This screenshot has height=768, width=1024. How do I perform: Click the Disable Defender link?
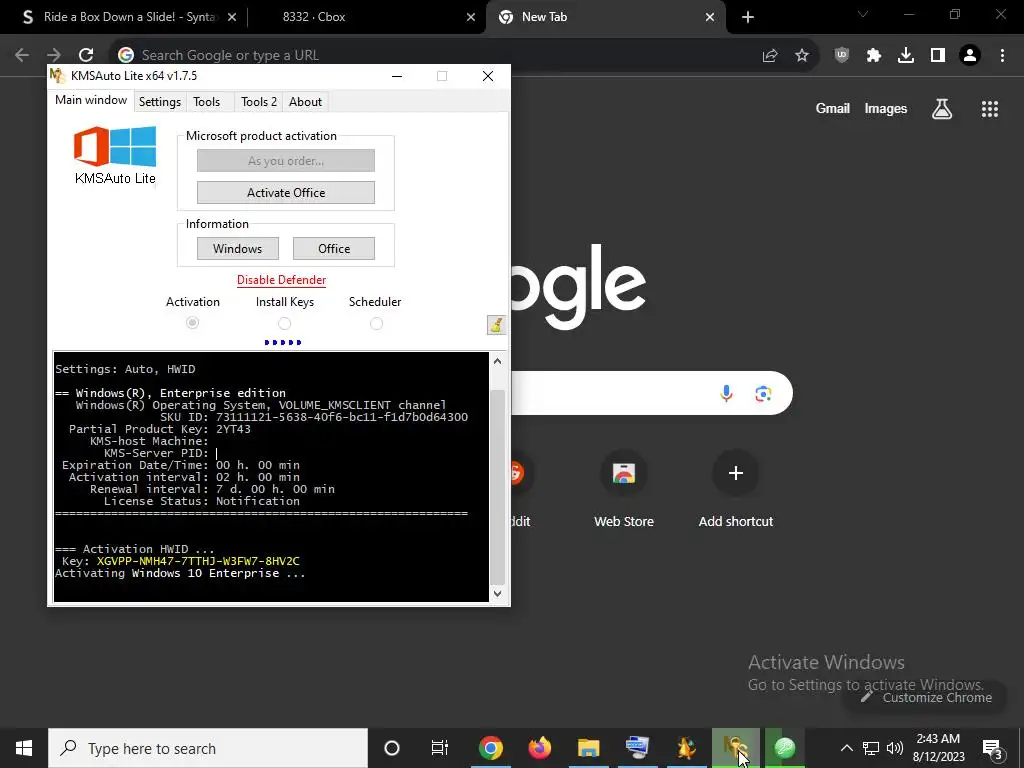tap(281, 280)
